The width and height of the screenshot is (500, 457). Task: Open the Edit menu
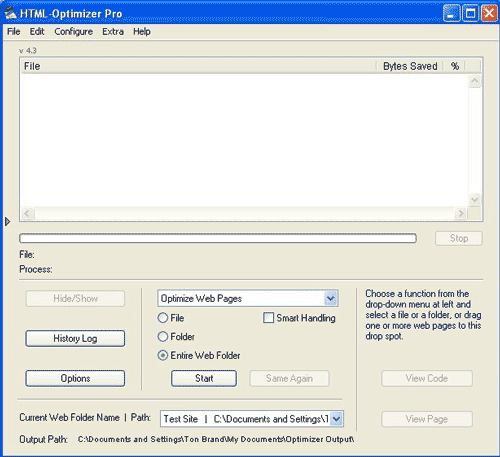tap(37, 32)
